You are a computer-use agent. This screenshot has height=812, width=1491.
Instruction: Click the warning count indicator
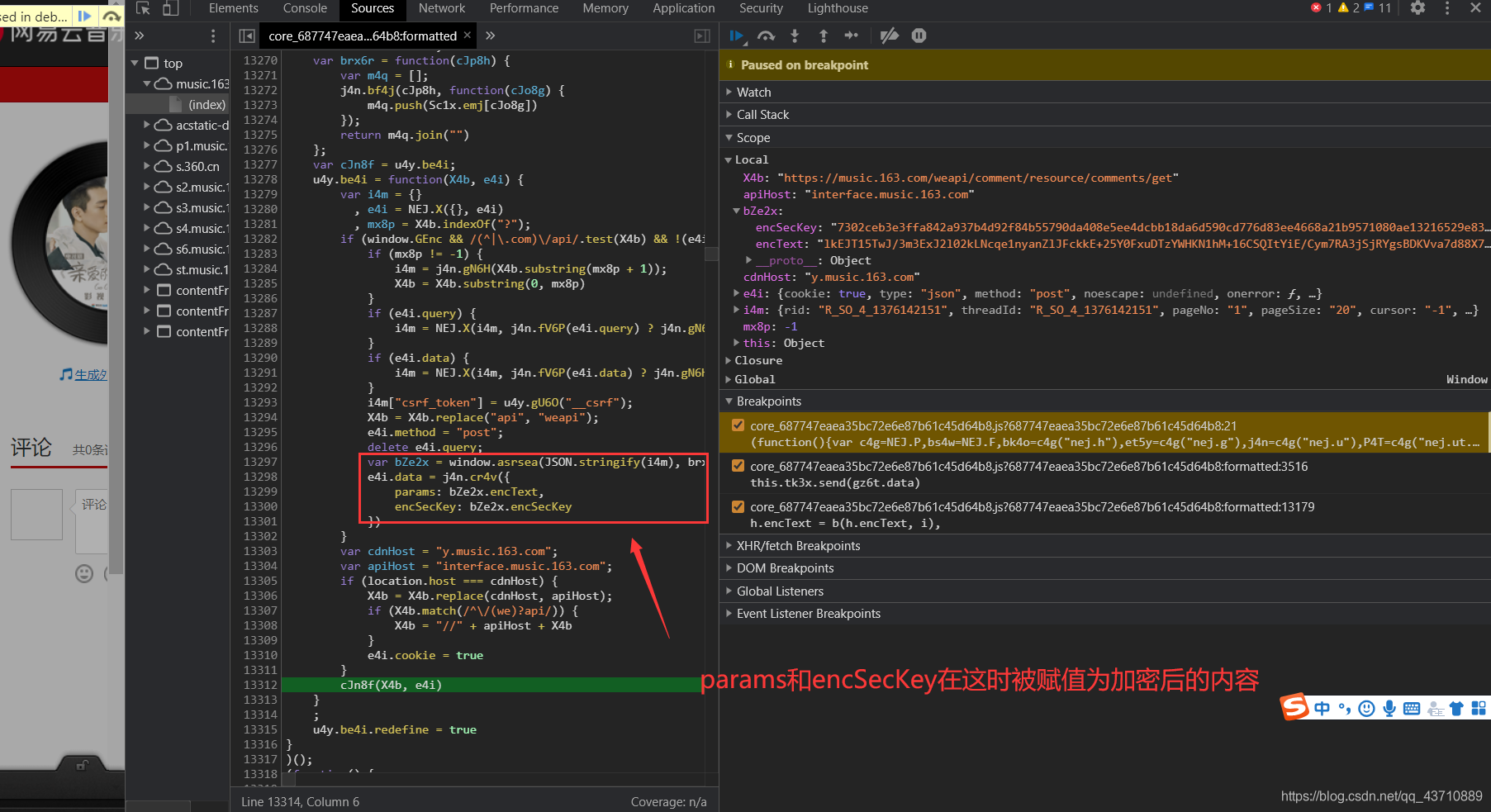pos(1349,8)
